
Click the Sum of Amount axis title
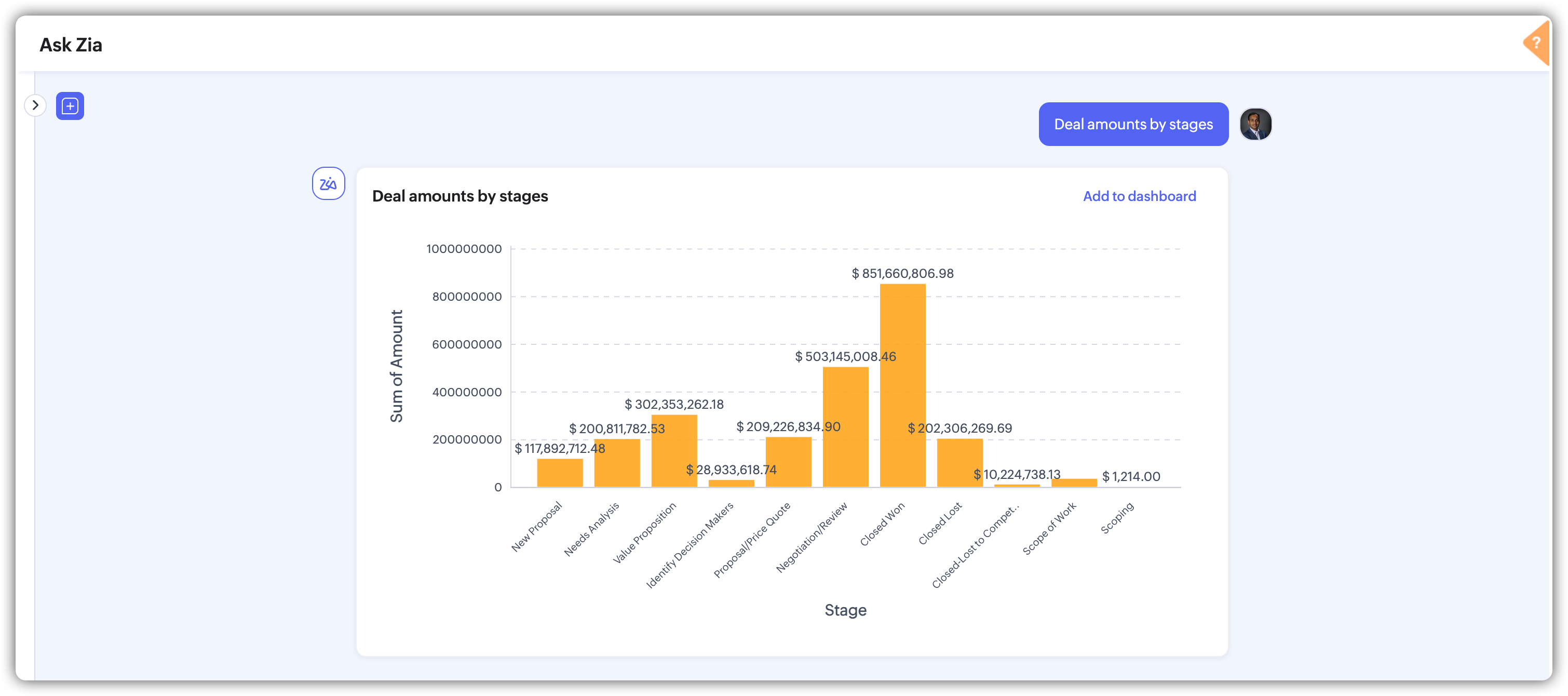[396, 366]
